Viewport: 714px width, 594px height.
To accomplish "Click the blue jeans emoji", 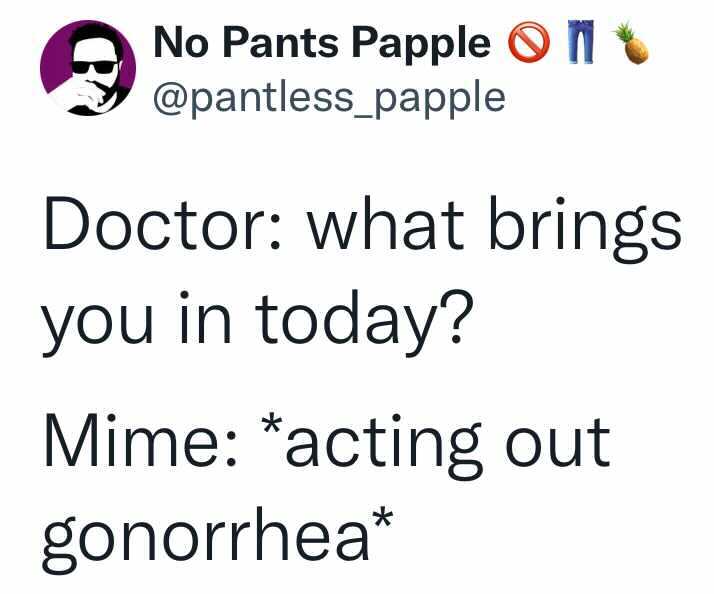I will click(581, 42).
